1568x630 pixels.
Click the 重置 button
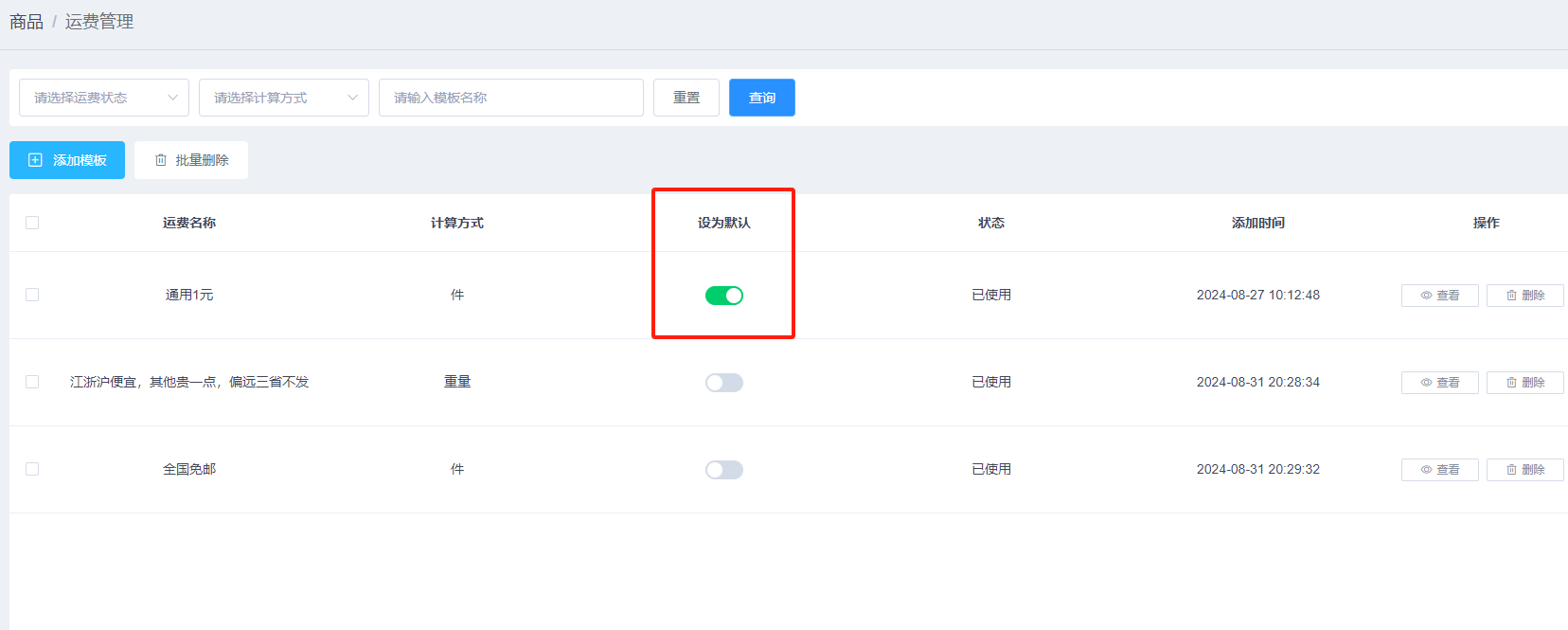click(x=686, y=98)
